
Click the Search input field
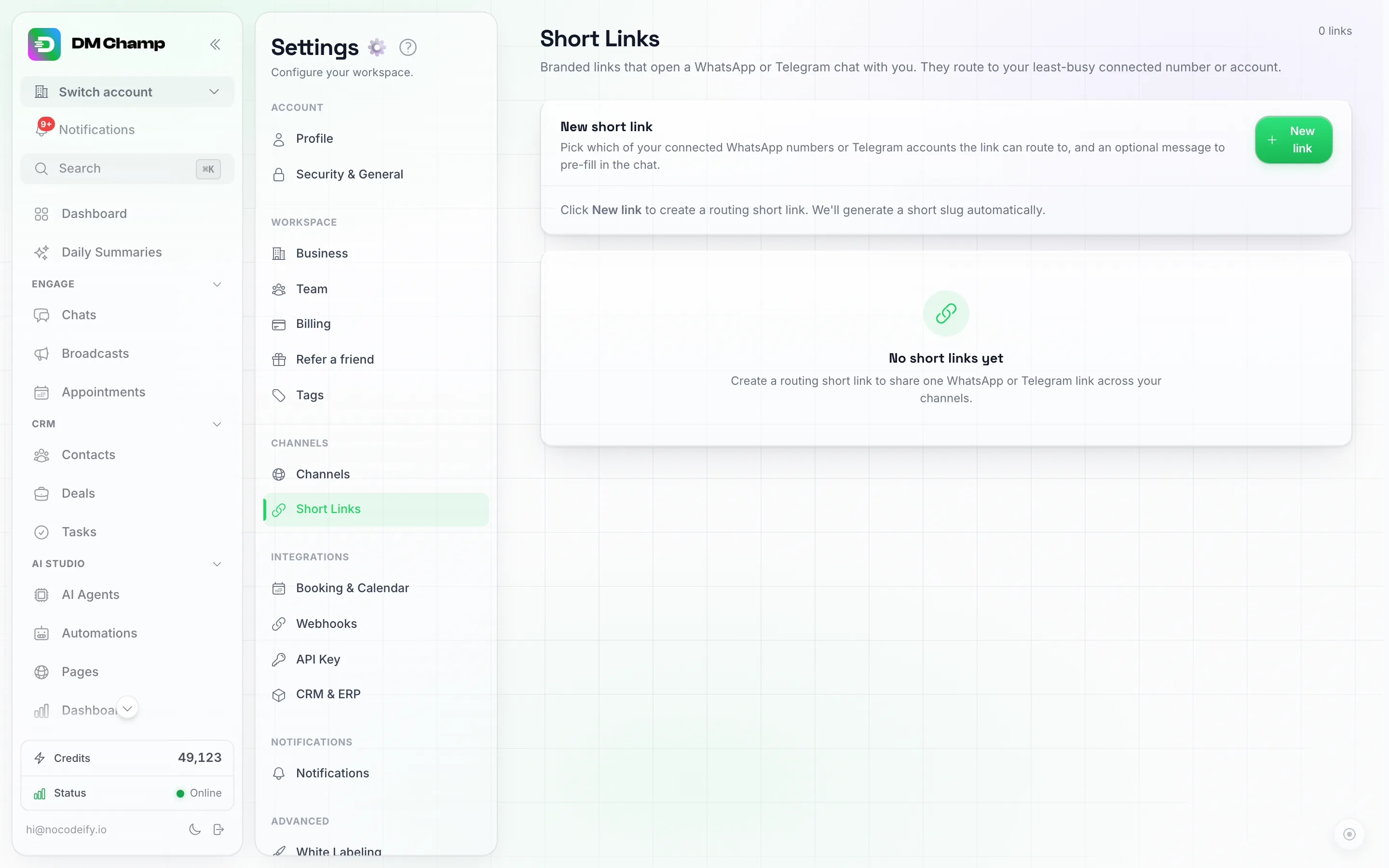click(x=127, y=169)
